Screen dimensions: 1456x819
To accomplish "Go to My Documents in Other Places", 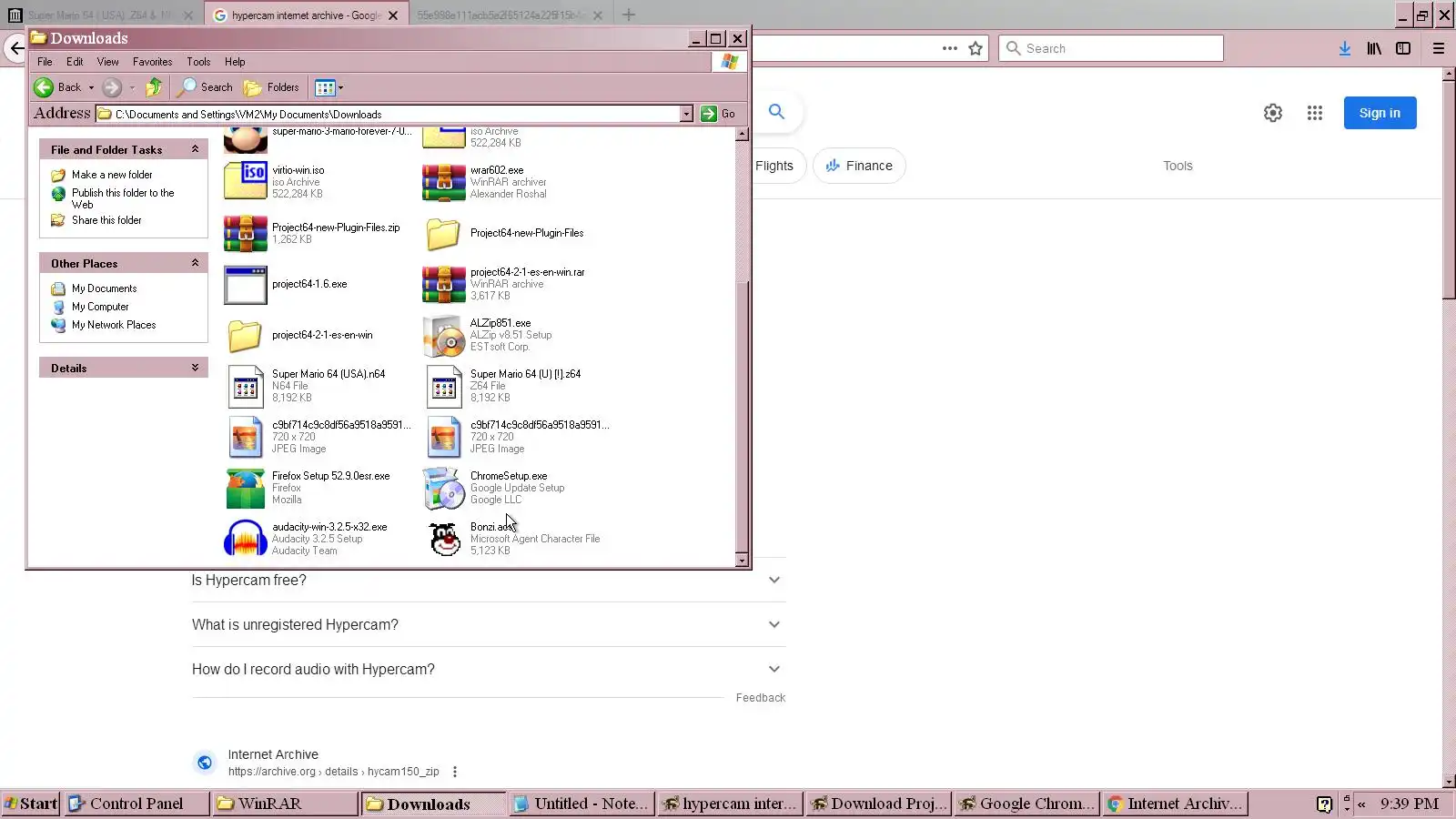I will click(104, 288).
